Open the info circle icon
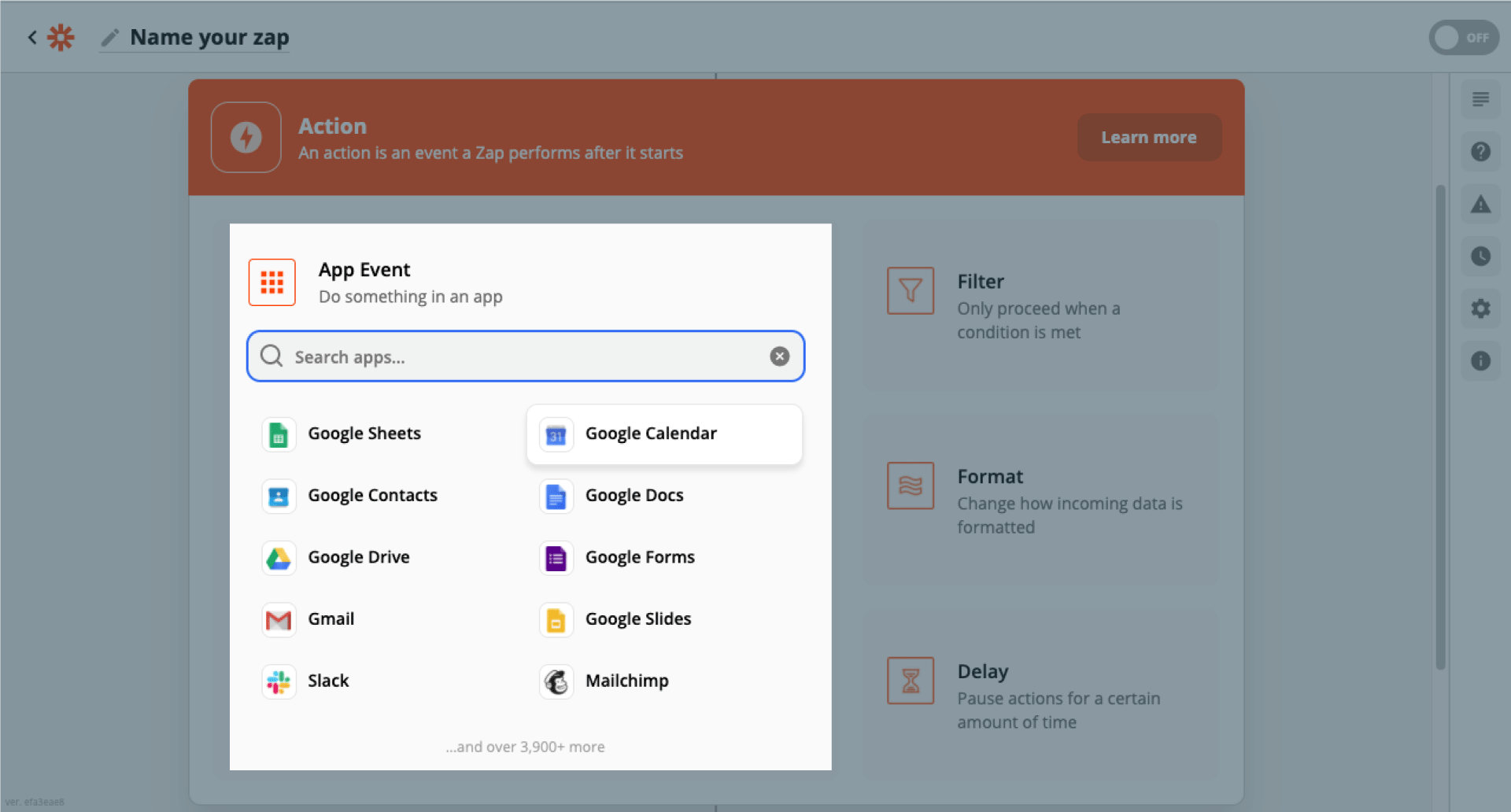This screenshot has height=812, width=1511. tap(1480, 360)
